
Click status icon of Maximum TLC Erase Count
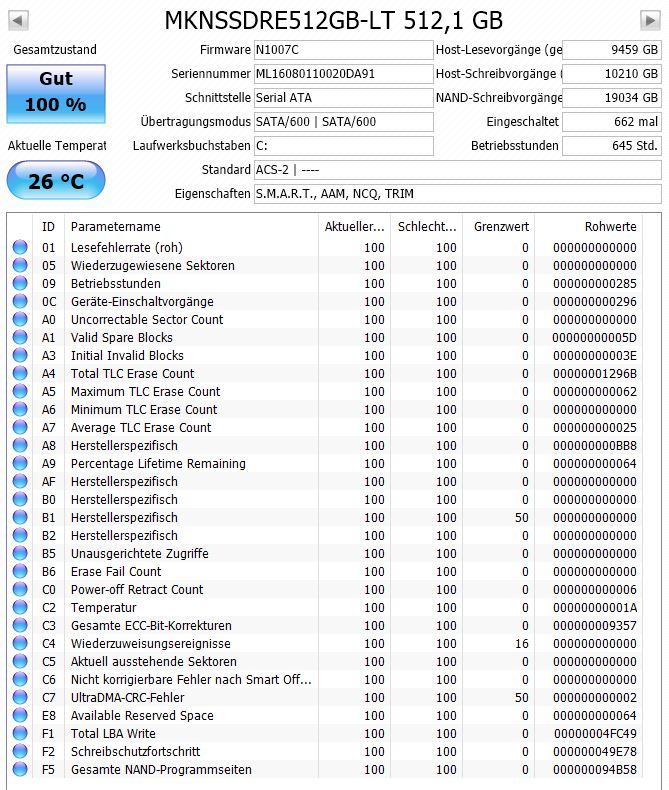[x=20, y=391]
